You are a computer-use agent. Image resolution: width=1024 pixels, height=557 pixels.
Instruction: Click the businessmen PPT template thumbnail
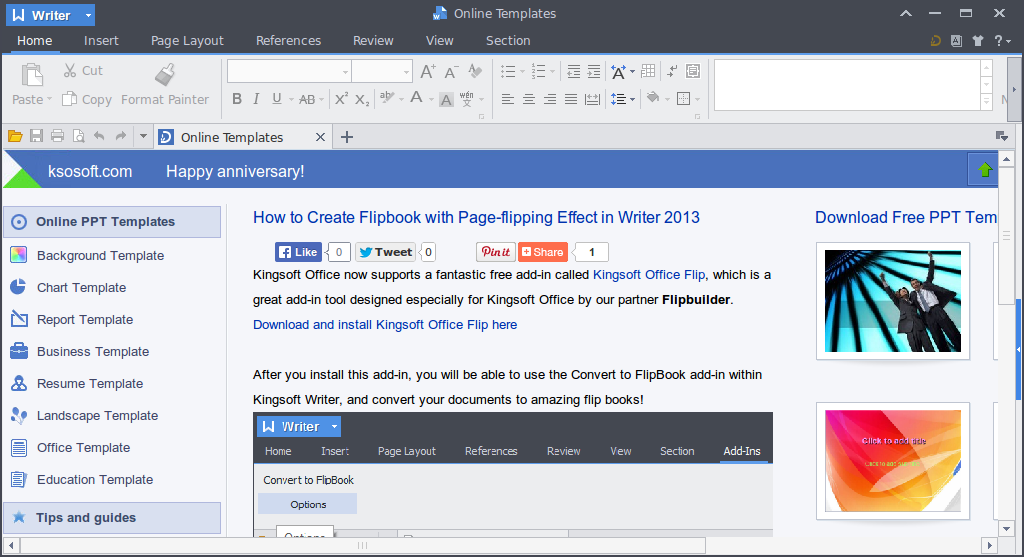(x=893, y=301)
